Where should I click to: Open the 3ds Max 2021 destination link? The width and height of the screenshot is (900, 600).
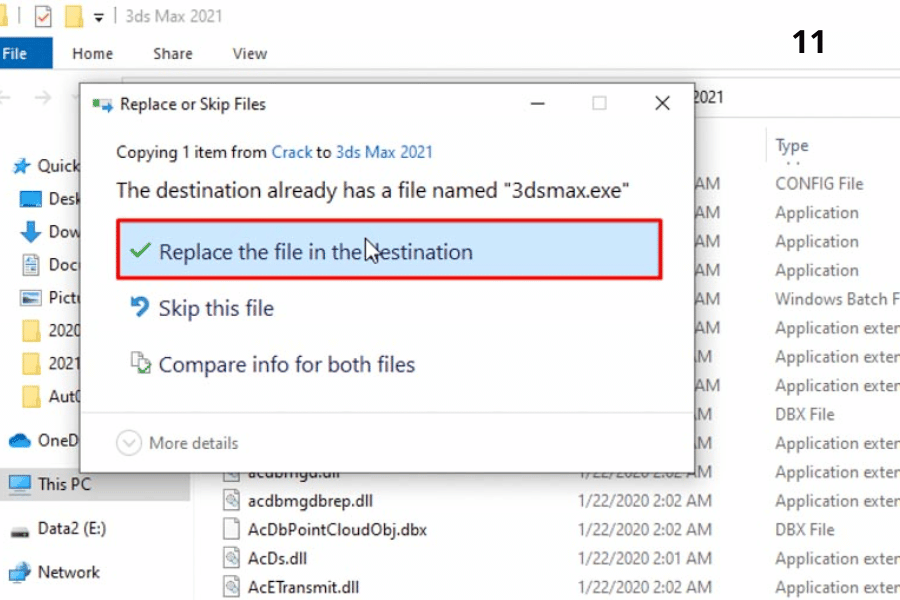tap(384, 152)
